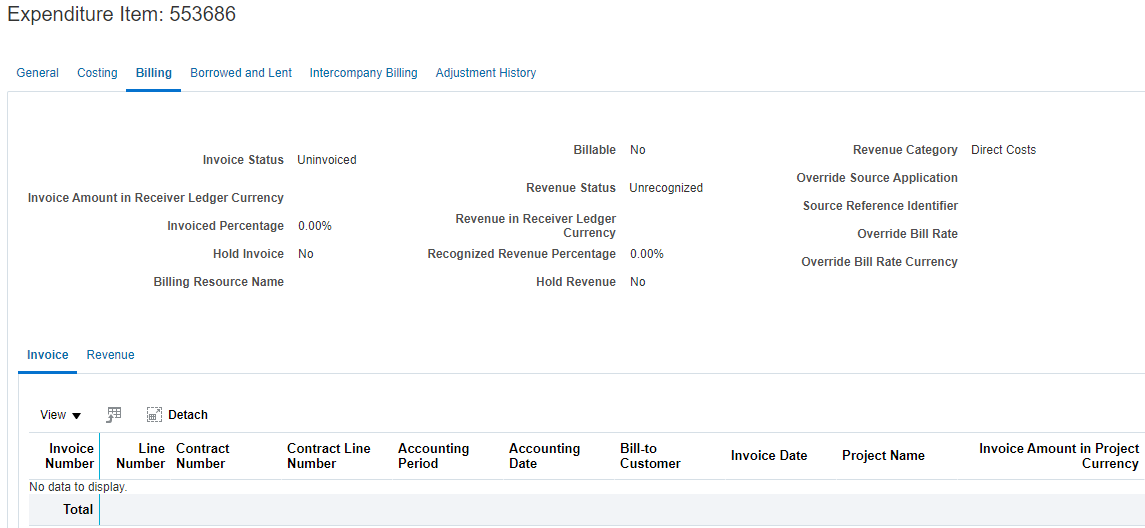Select the Accounting Period column header
Image resolution: width=1145 pixels, height=528 pixels.
tap(434, 456)
